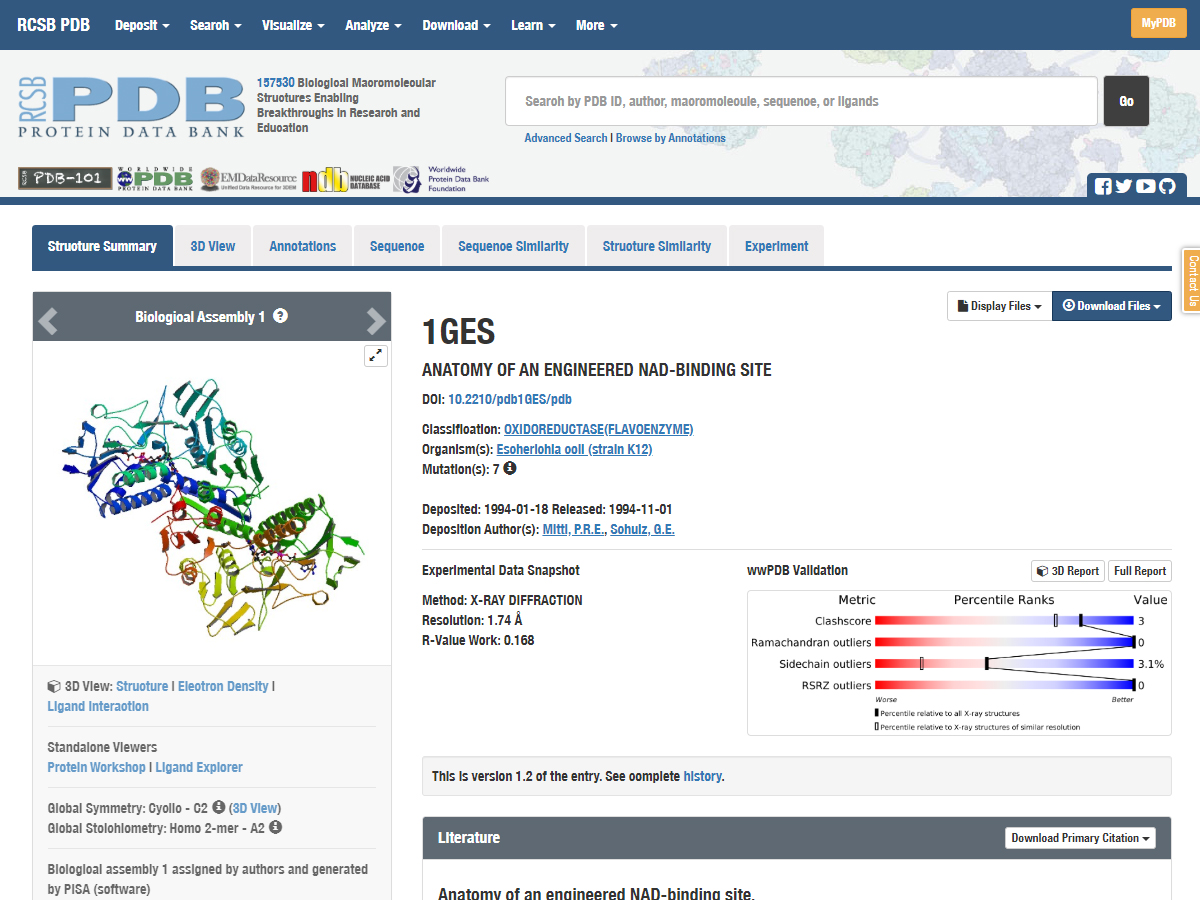Open the Display Files dropdown
The image size is (1200, 900).
pos(999,306)
